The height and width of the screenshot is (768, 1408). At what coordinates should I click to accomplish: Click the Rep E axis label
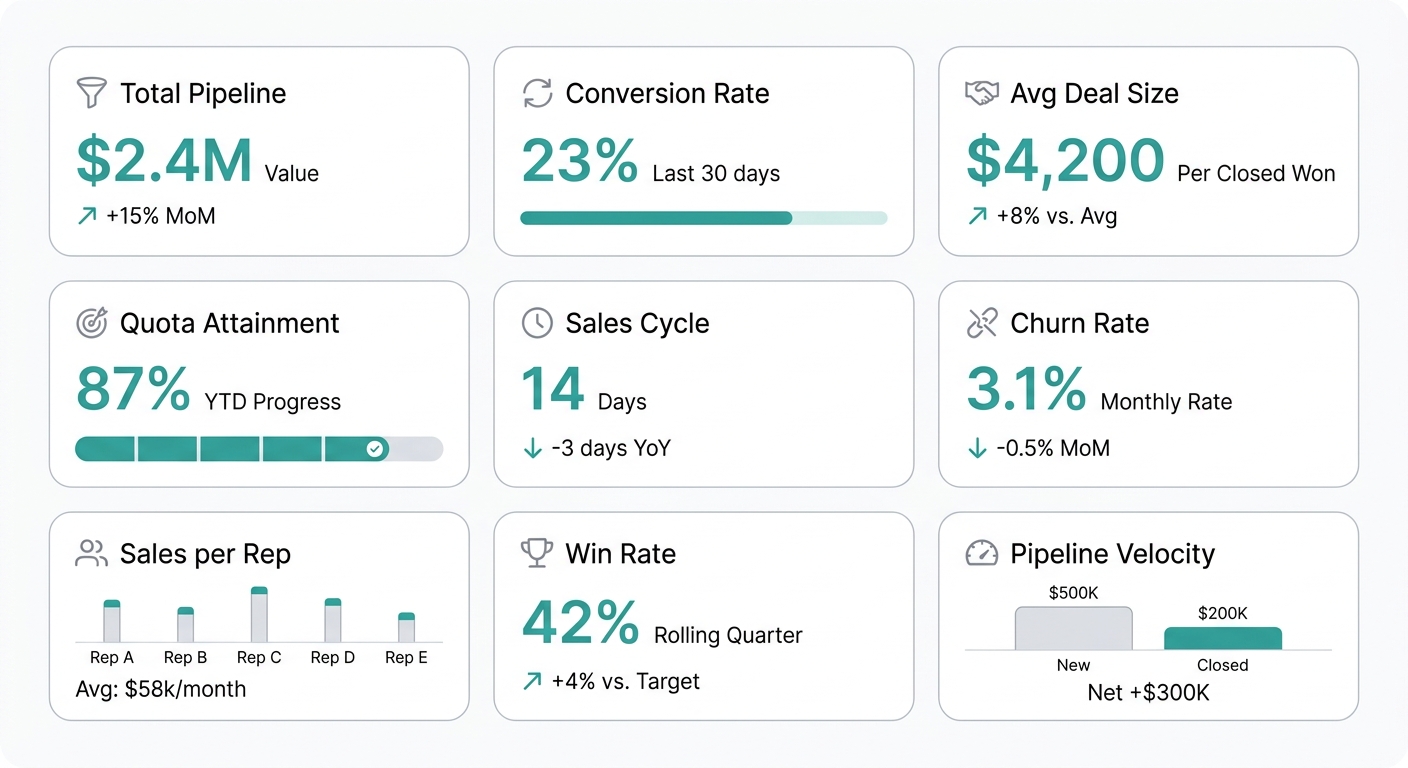[x=406, y=657]
